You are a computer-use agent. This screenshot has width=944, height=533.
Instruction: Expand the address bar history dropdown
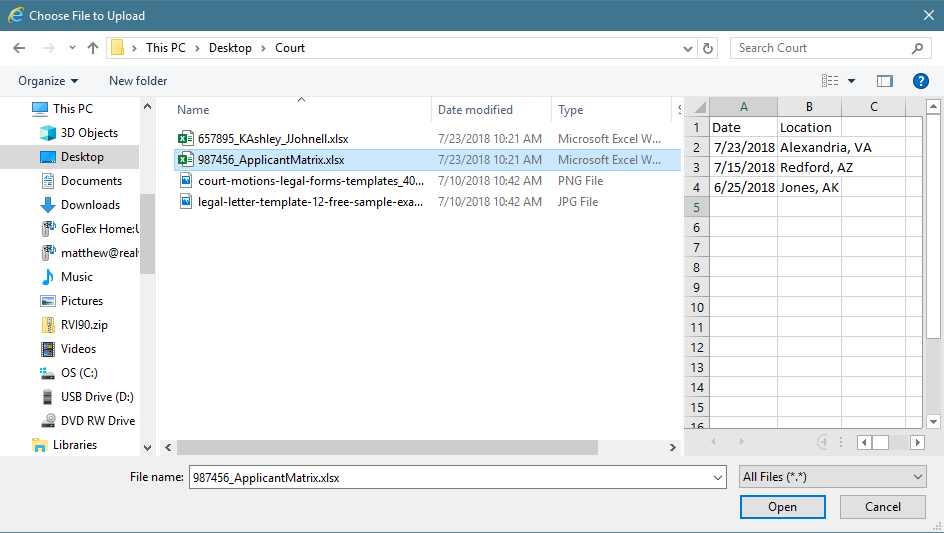[688, 48]
